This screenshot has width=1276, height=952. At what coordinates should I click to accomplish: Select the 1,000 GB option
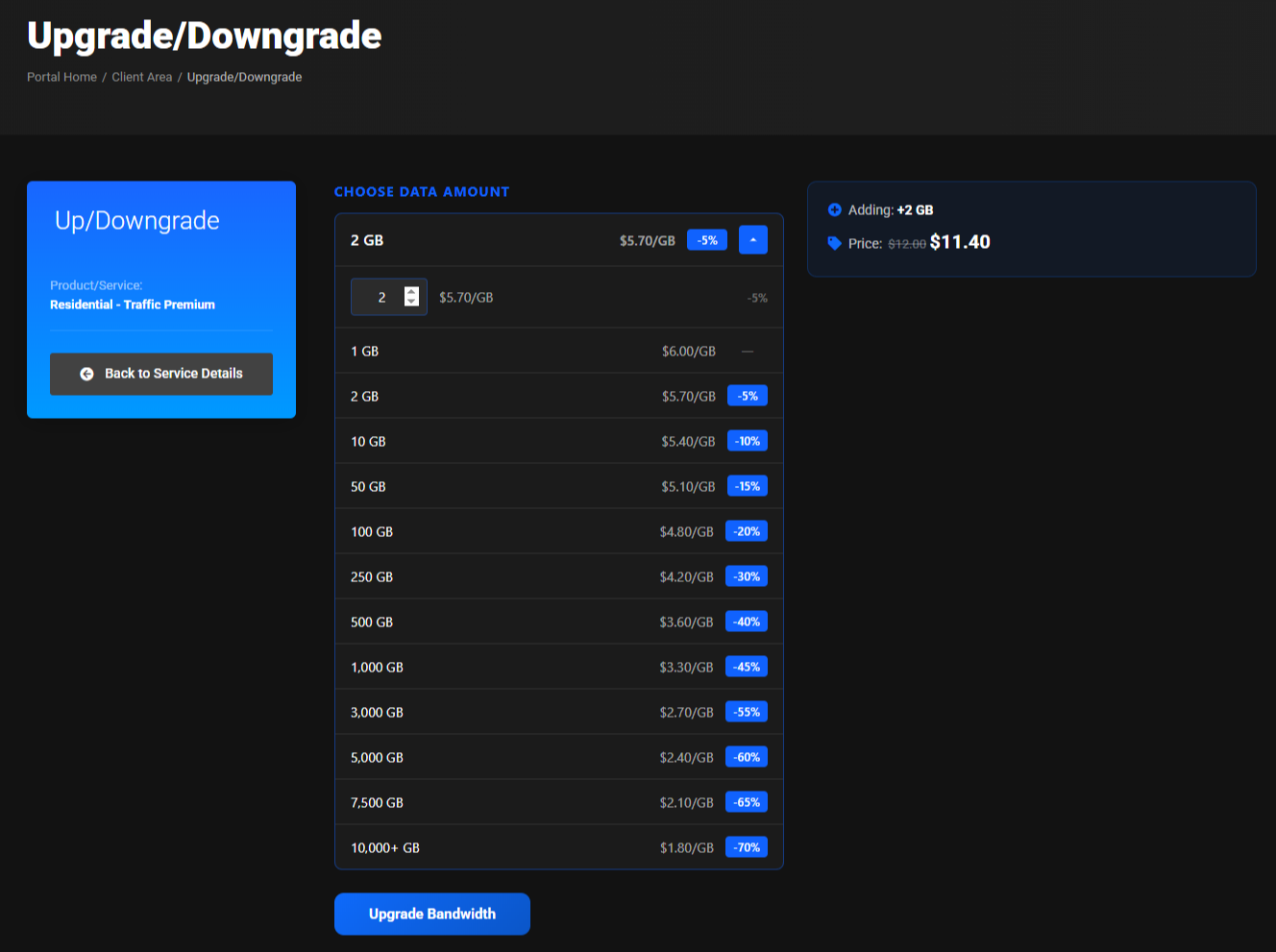click(x=559, y=667)
